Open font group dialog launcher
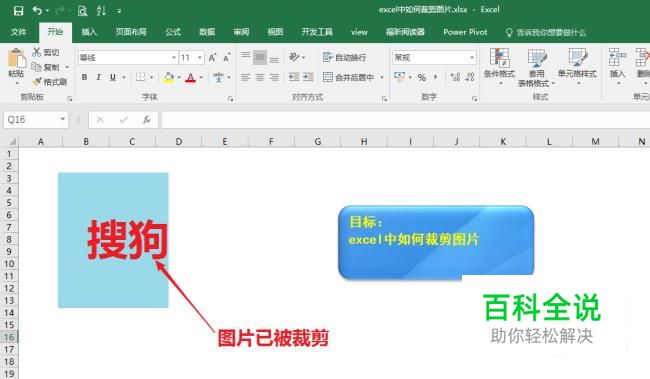 [x=230, y=99]
